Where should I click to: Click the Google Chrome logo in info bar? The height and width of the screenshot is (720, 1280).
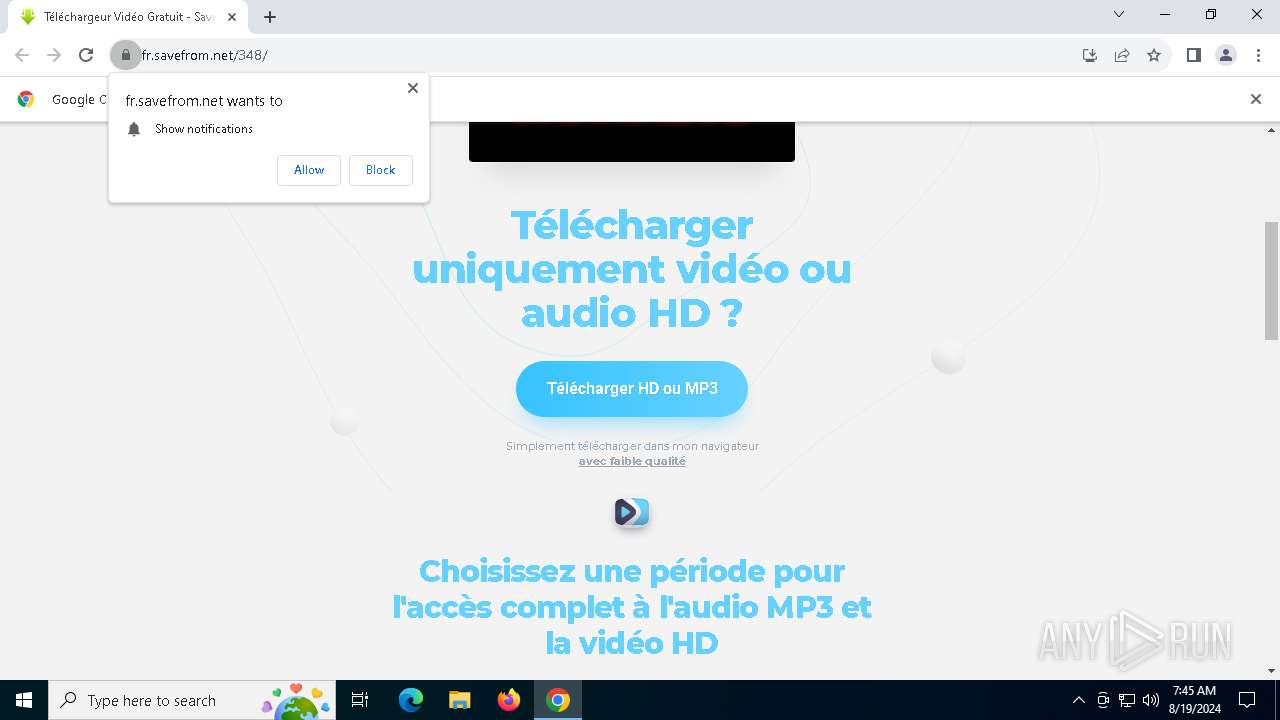(26, 99)
